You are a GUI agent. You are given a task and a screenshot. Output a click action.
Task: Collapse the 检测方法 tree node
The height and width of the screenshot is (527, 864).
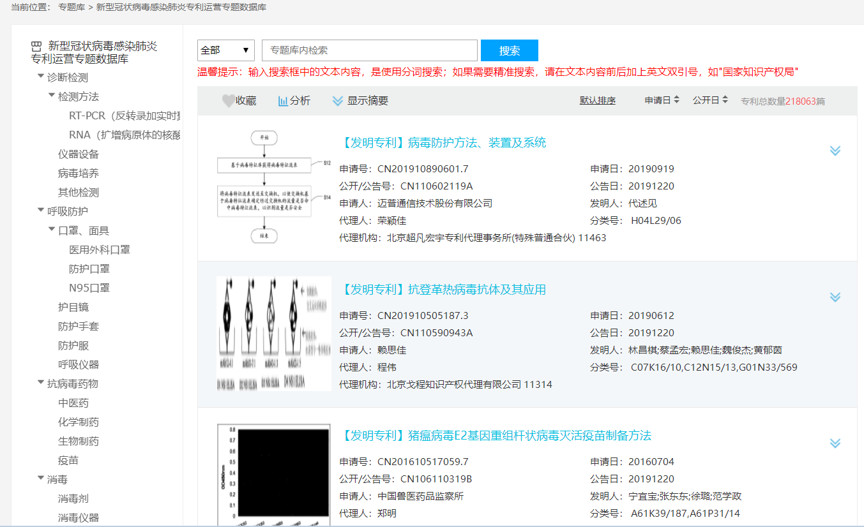[x=51, y=95]
